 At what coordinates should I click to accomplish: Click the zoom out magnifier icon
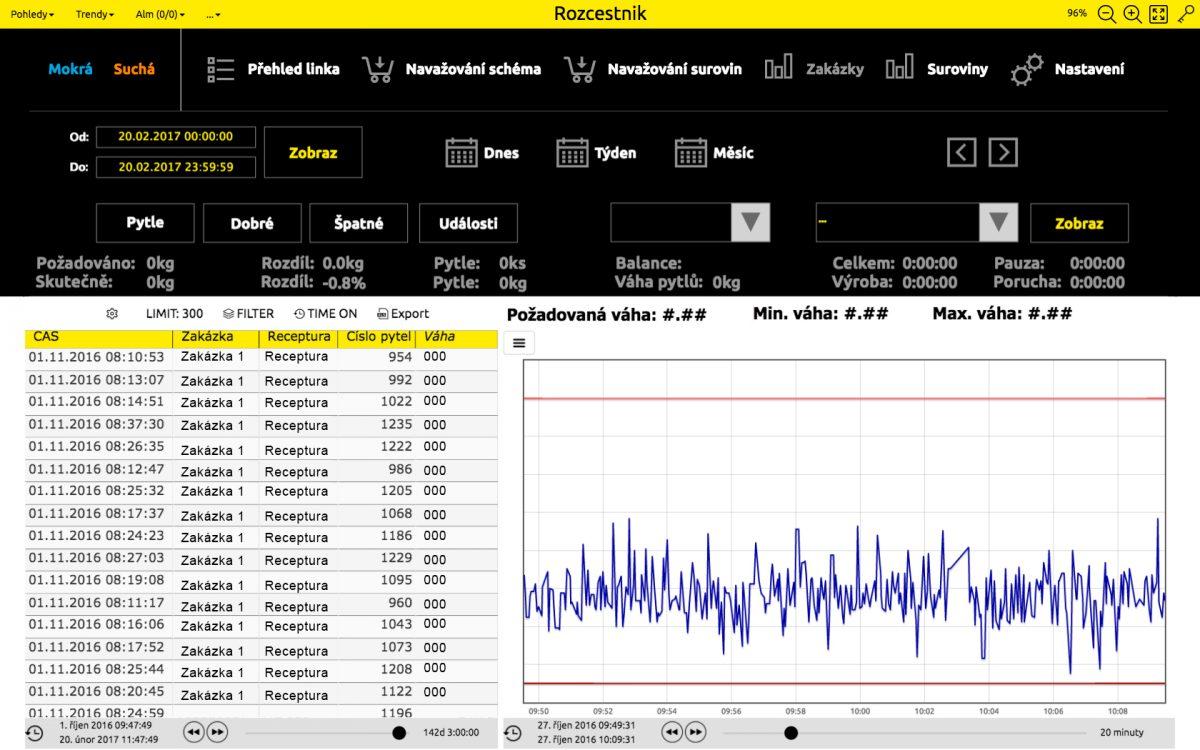[x=1106, y=14]
